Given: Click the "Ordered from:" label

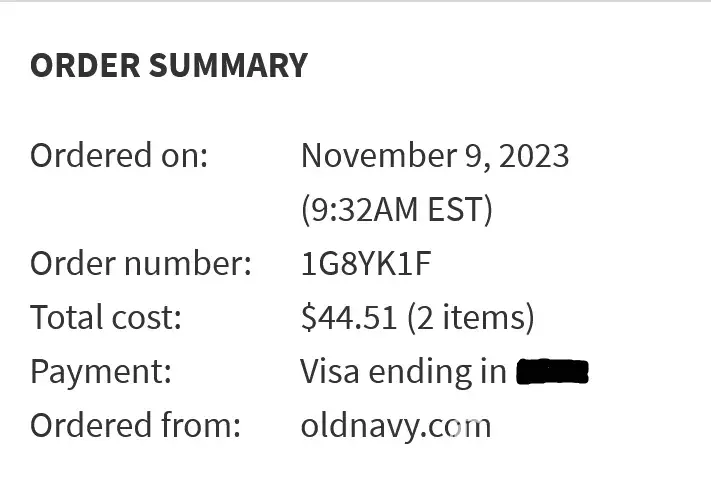Looking at the screenshot, I should 136,426.
